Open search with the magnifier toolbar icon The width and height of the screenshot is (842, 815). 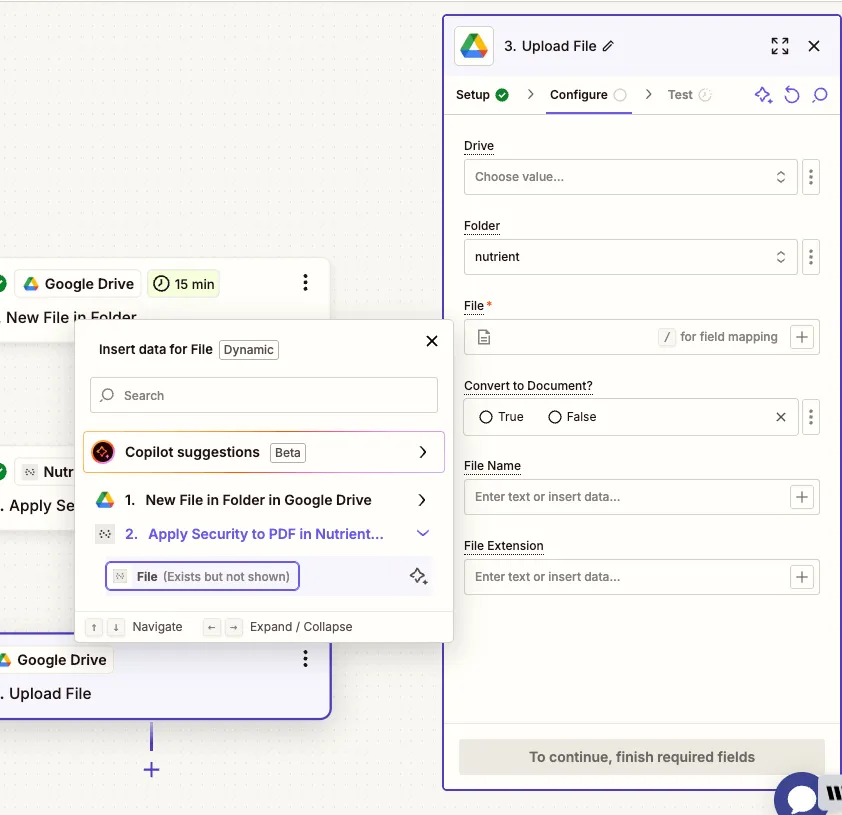820,94
